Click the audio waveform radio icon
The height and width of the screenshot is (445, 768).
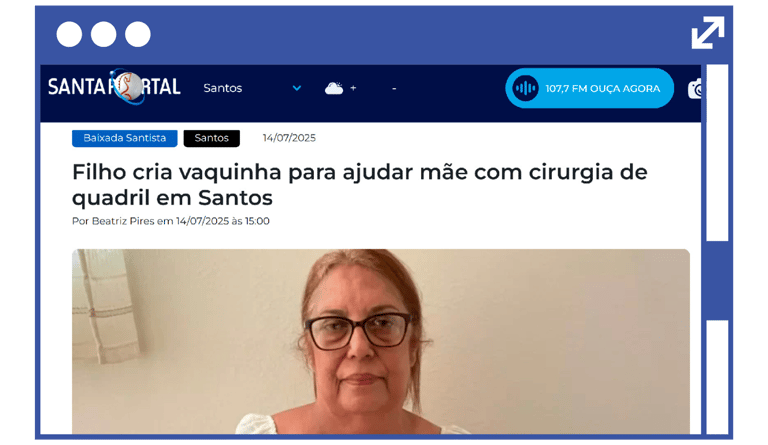pyautogui.click(x=525, y=88)
